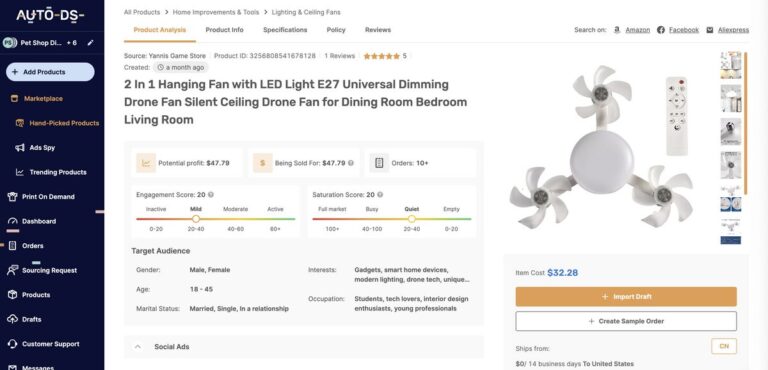Image resolution: width=768 pixels, height=370 pixels.
Task: Click the Engagement Score help icon
Action: point(211,195)
